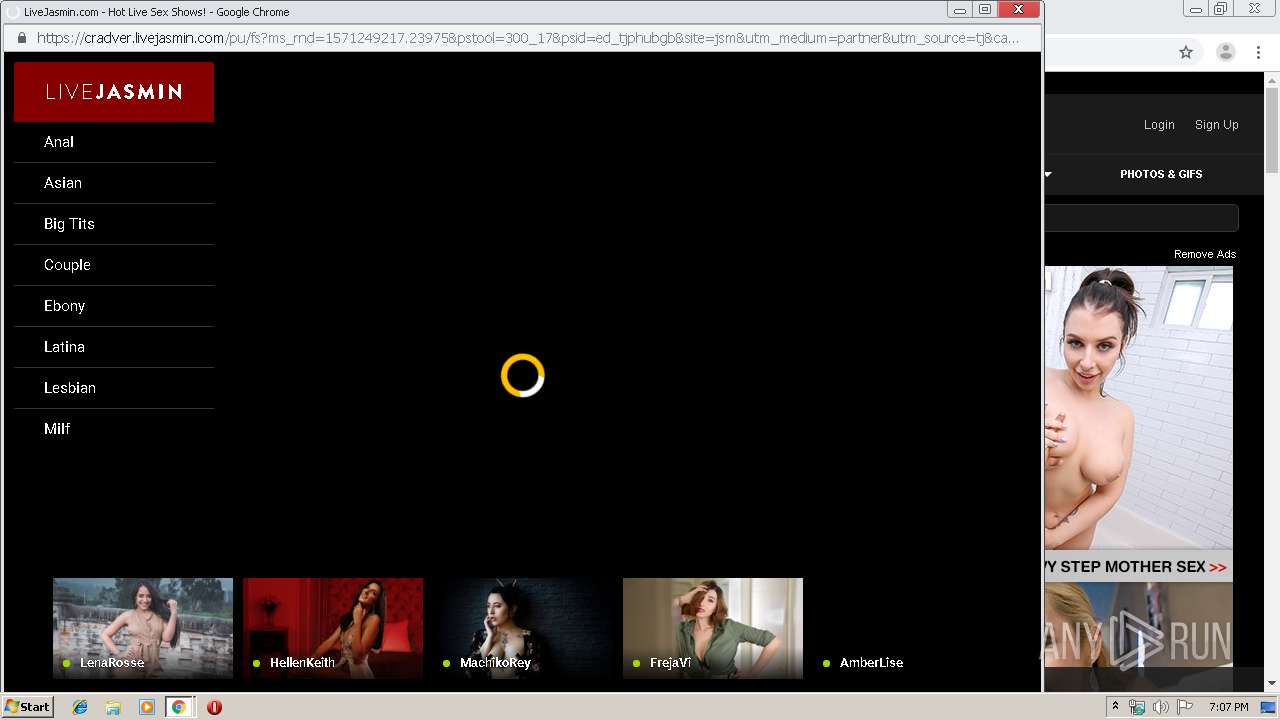Click the LiveJasmin logo banner
Image resolution: width=1280 pixels, height=720 pixels.
pos(114,92)
